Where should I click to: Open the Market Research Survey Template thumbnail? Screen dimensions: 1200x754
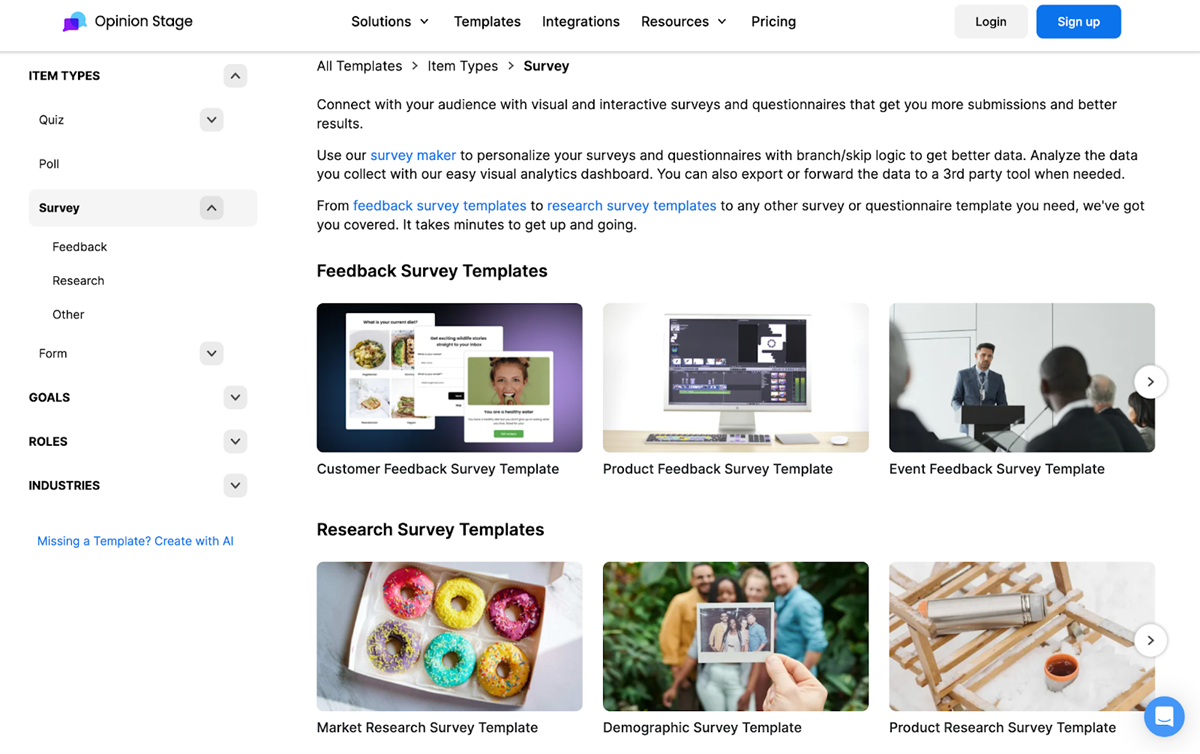click(x=449, y=636)
